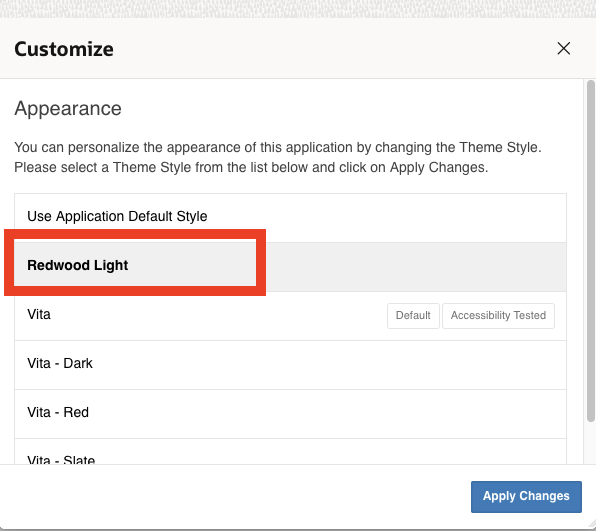Screen dimensions: 596x531
Task: Click the dialog header bar beside Customize
Action: [x=334, y=49]
